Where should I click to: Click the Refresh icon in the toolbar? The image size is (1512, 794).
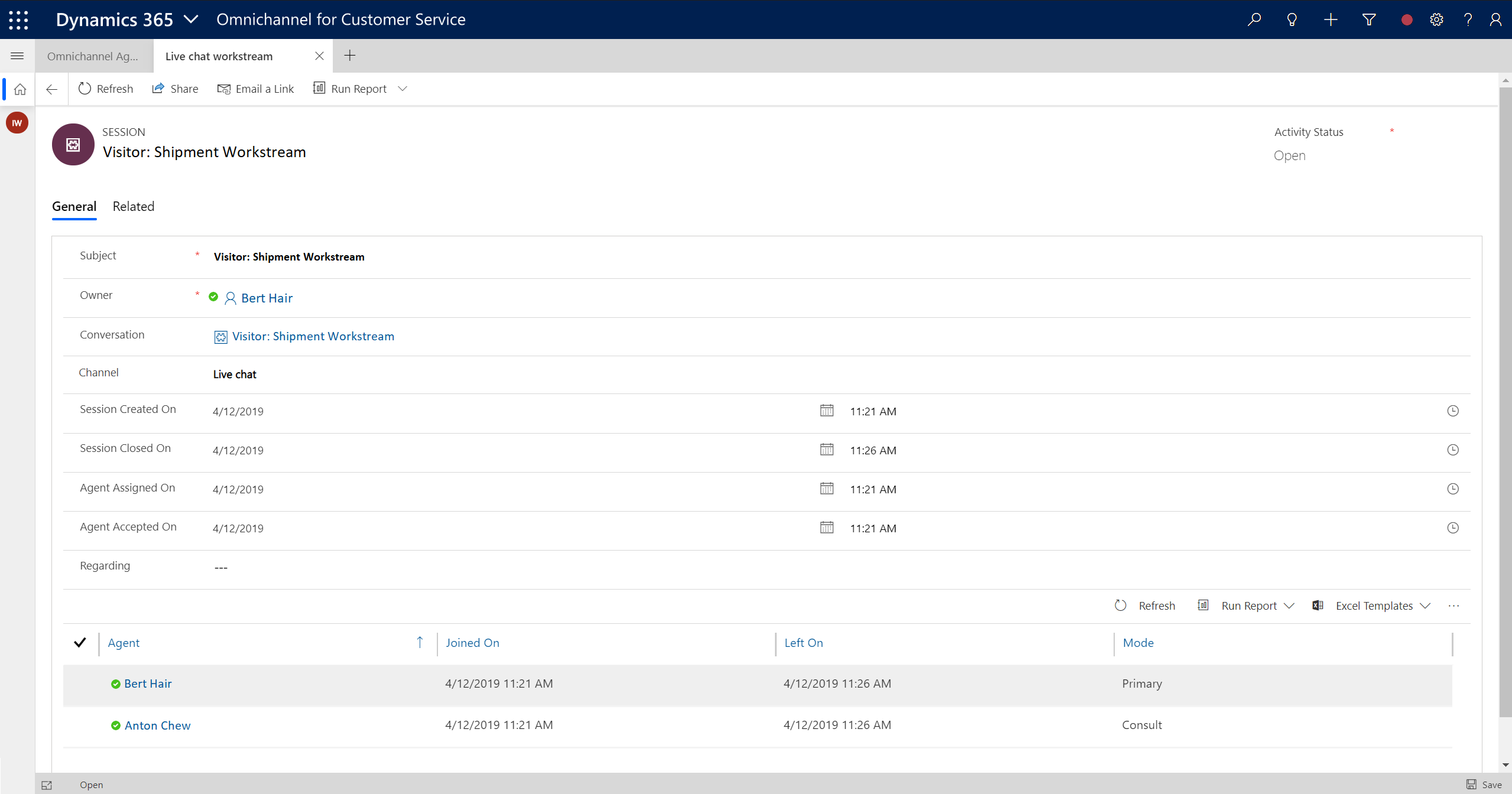[85, 89]
